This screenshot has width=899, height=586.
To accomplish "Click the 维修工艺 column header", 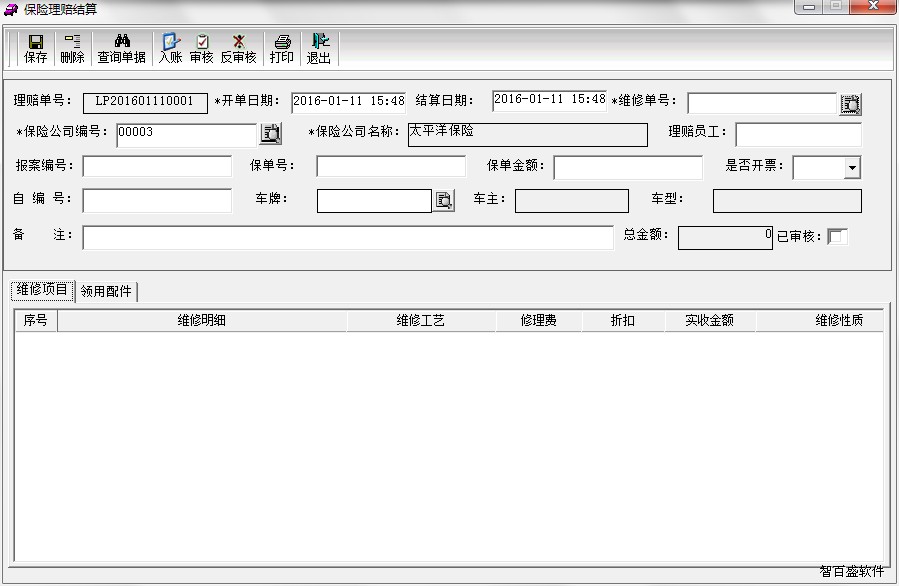I will (421, 320).
